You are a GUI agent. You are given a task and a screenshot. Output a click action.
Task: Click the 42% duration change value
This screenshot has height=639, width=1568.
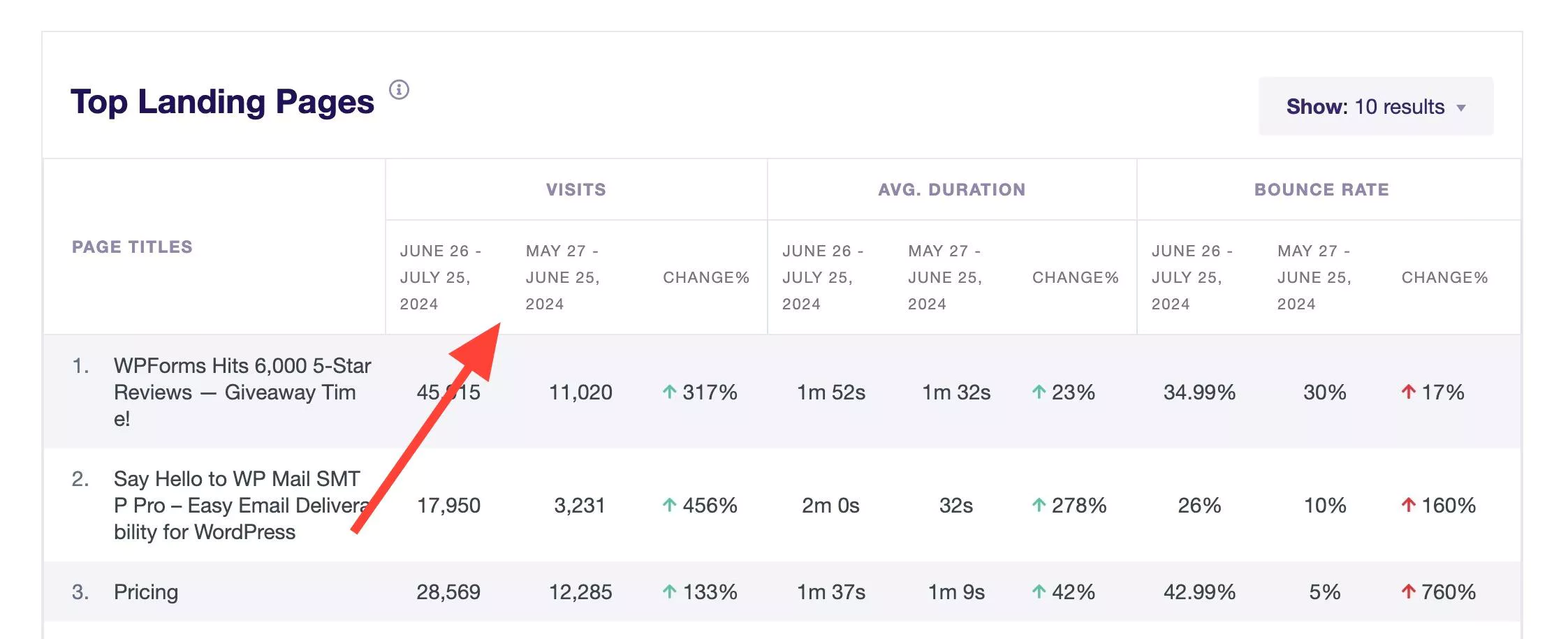click(x=1074, y=592)
